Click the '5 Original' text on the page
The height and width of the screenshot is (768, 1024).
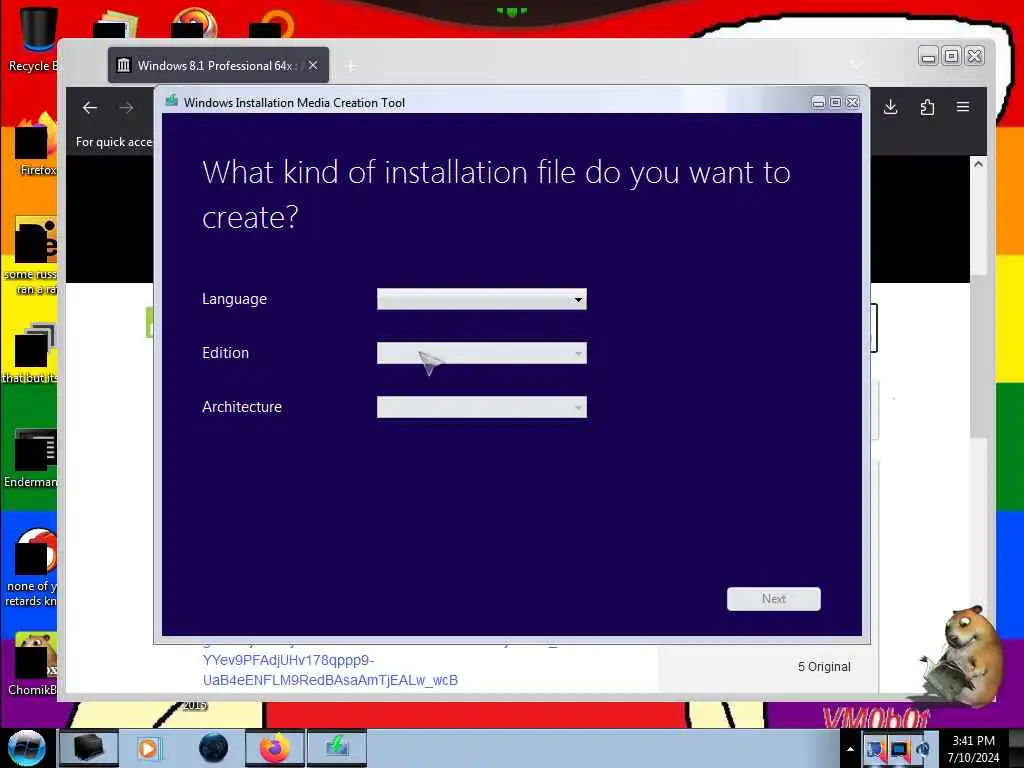[824, 667]
